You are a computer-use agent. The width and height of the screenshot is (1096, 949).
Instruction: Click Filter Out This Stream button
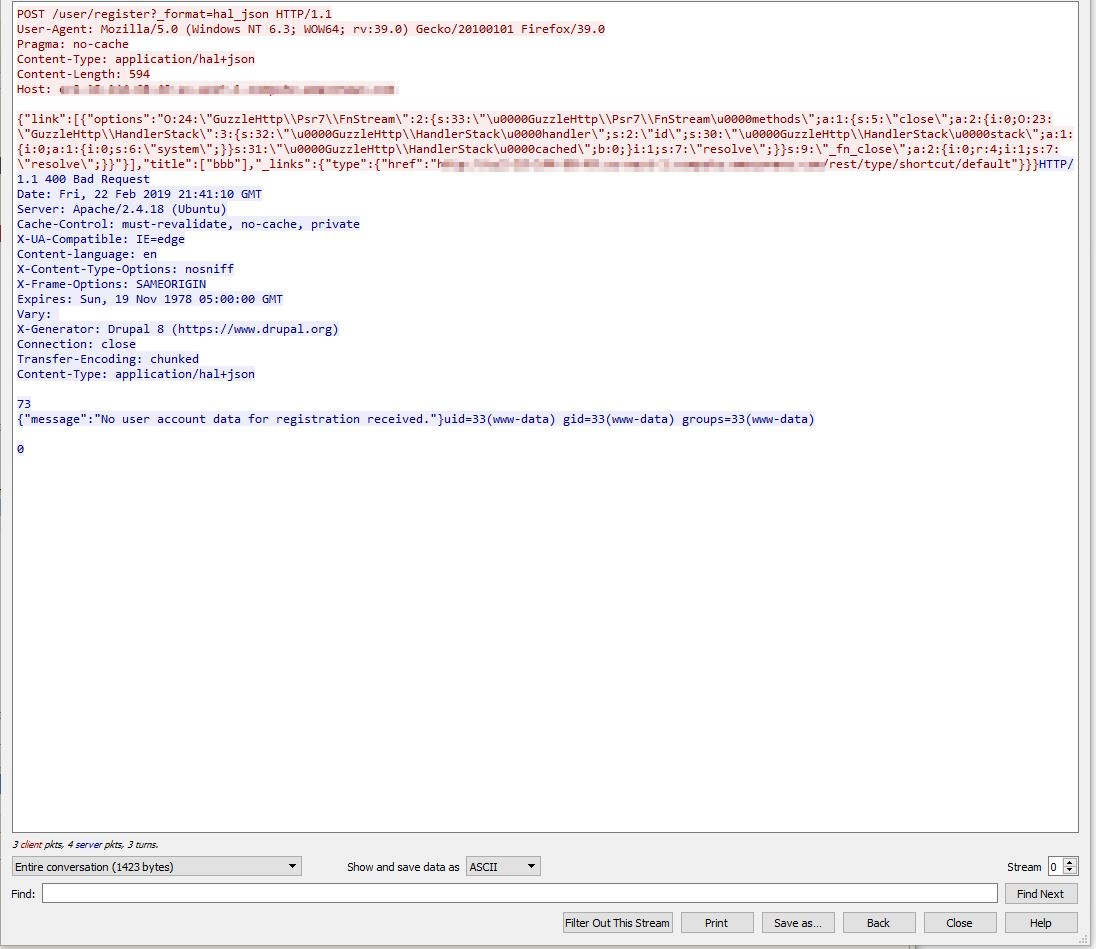[x=618, y=923]
